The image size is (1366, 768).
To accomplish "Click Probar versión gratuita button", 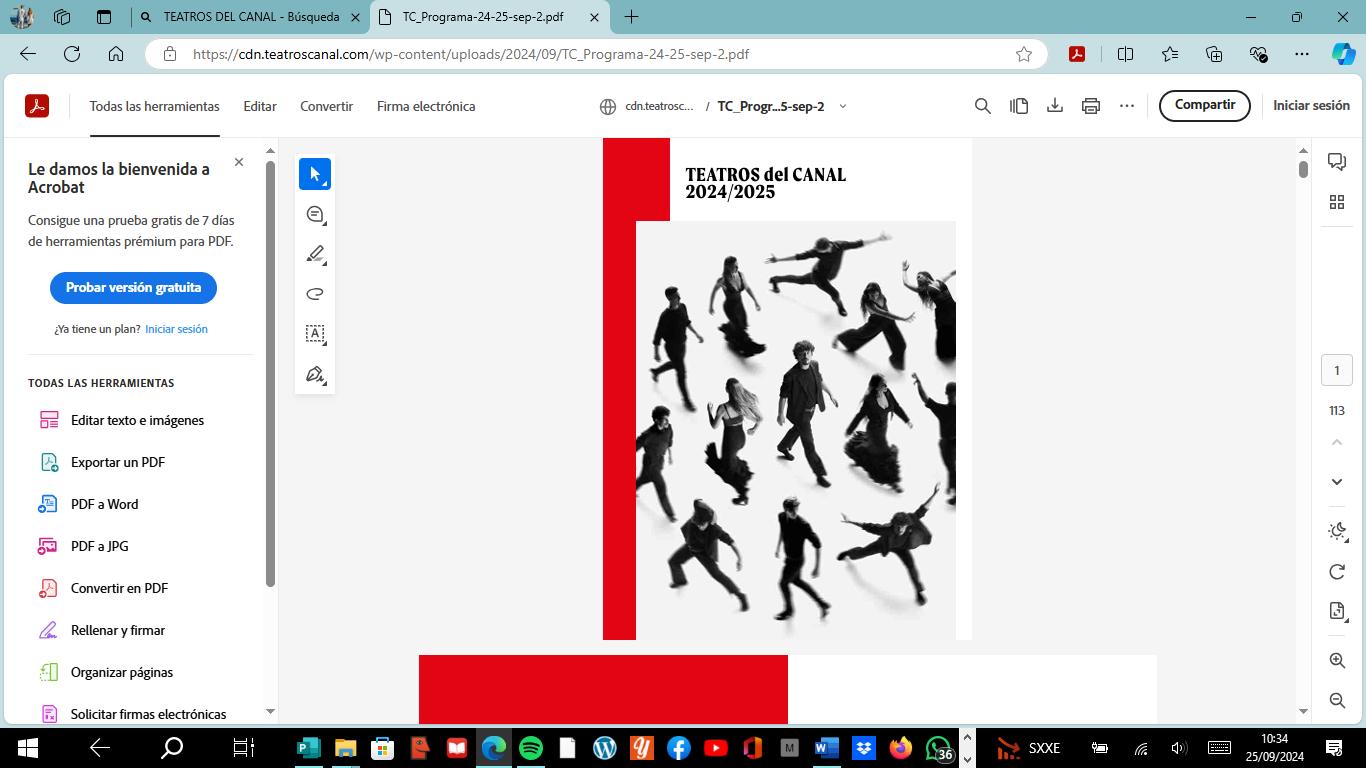I will click(x=133, y=288).
